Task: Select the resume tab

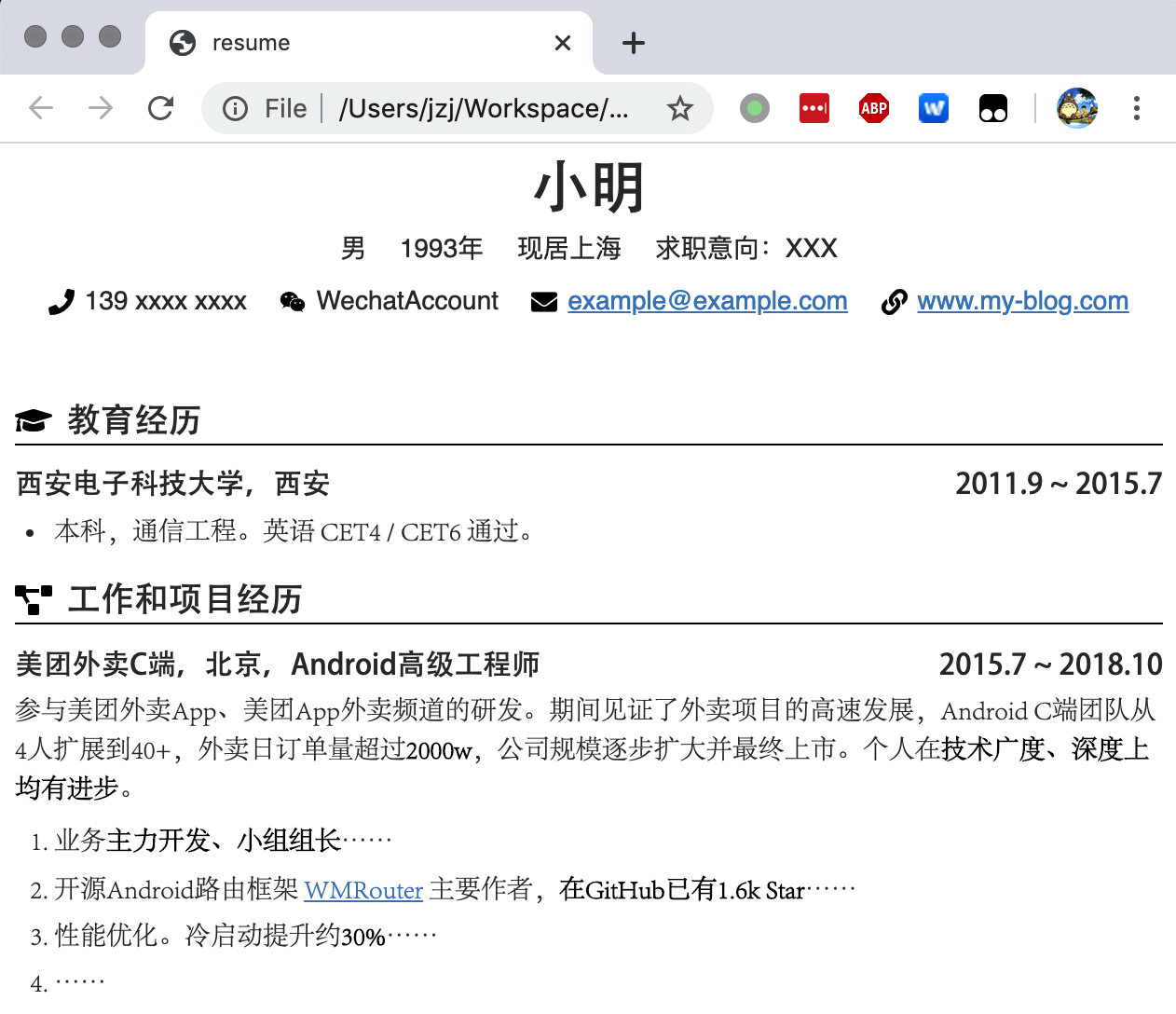Action: click(x=369, y=43)
